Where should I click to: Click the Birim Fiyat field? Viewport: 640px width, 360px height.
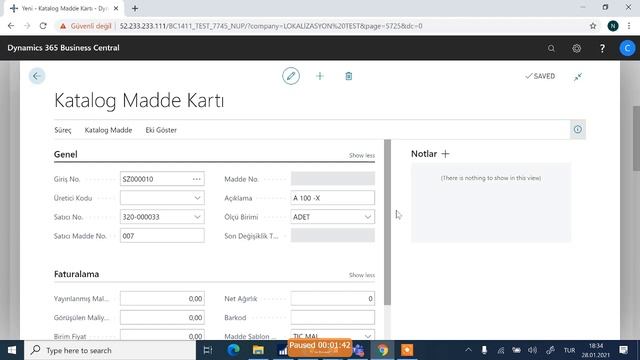click(x=162, y=336)
